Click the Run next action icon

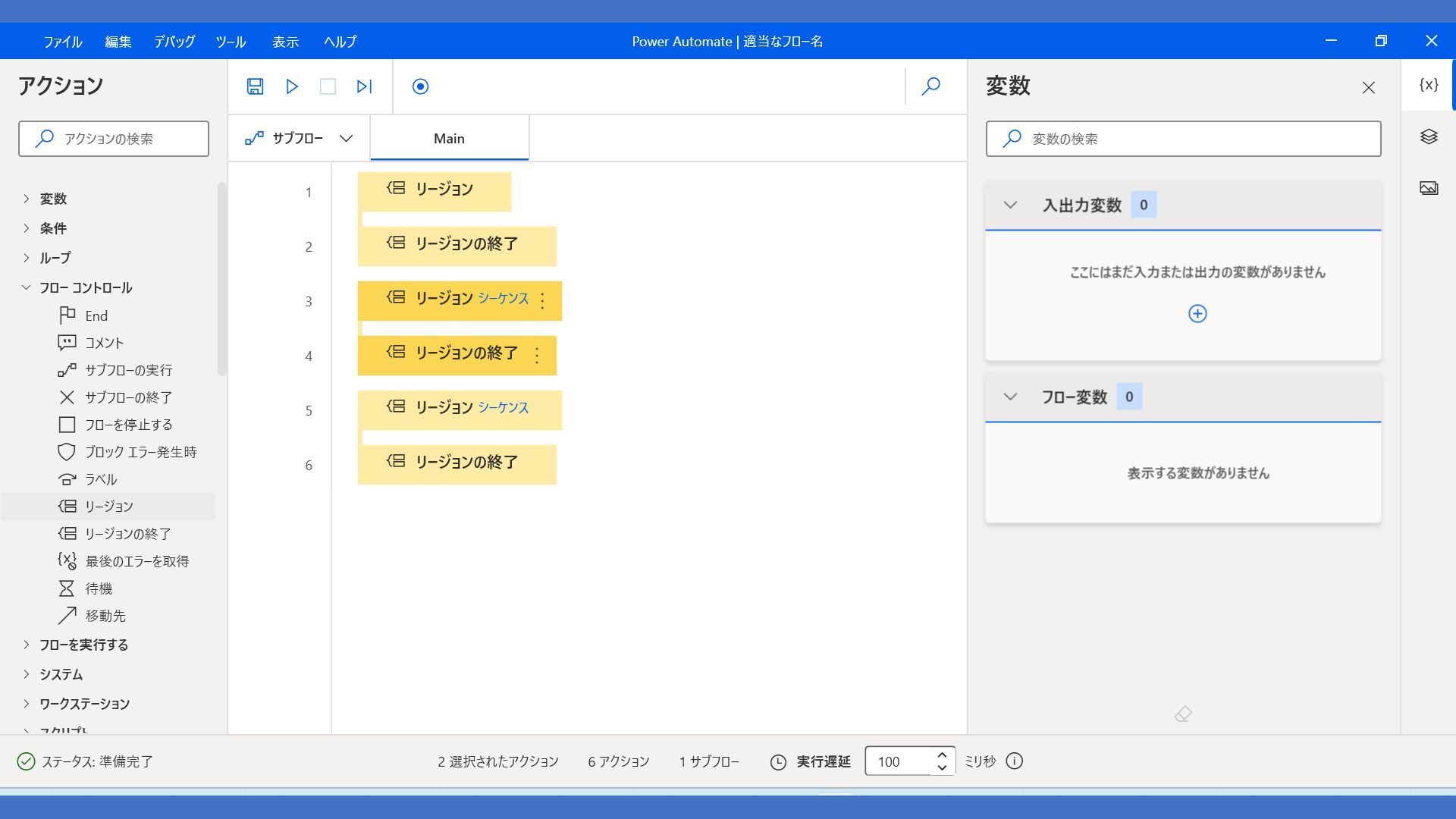click(x=364, y=86)
